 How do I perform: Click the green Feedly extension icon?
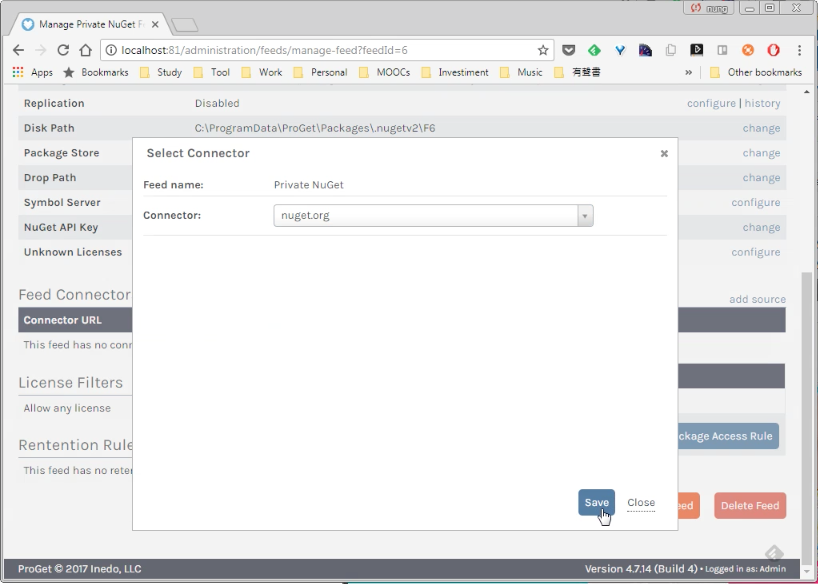594,50
